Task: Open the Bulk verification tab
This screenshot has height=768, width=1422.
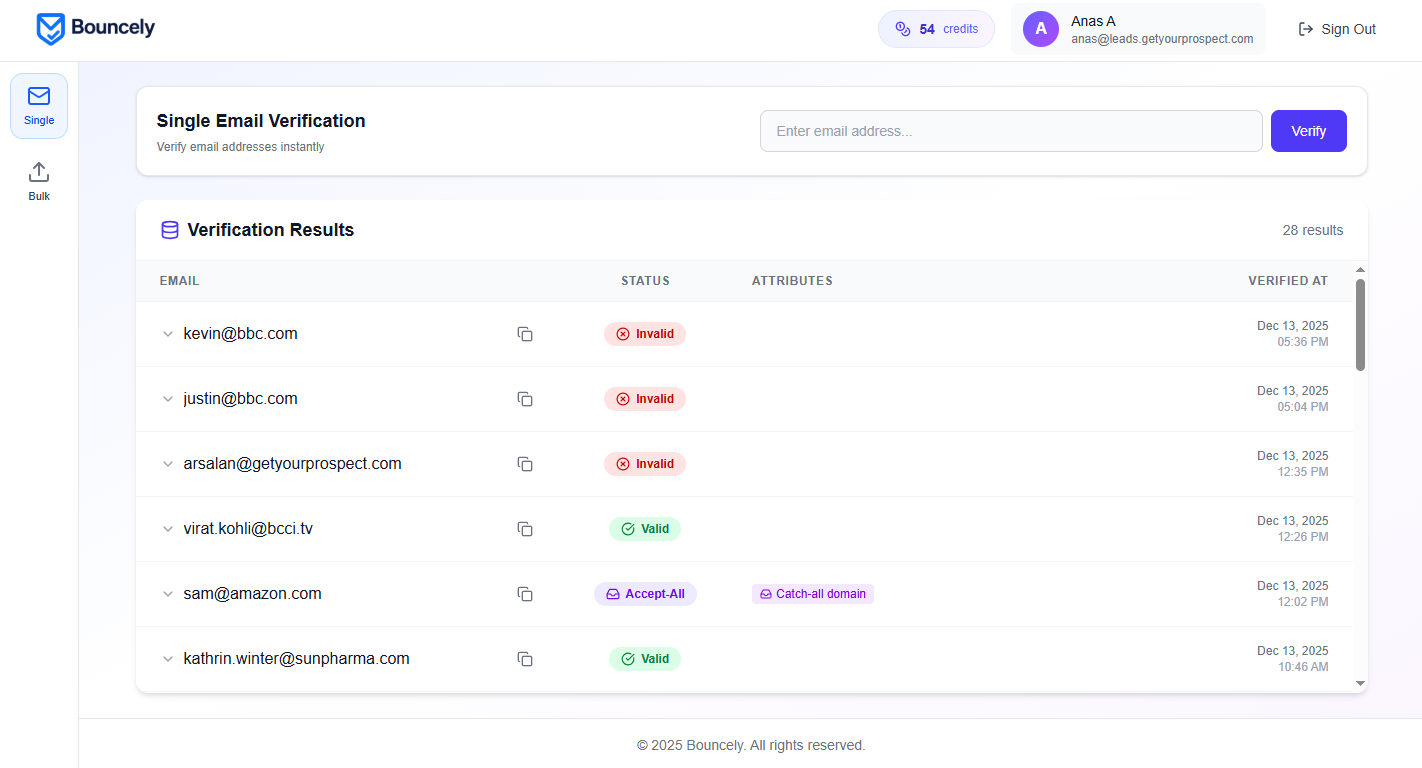Action: [39, 181]
